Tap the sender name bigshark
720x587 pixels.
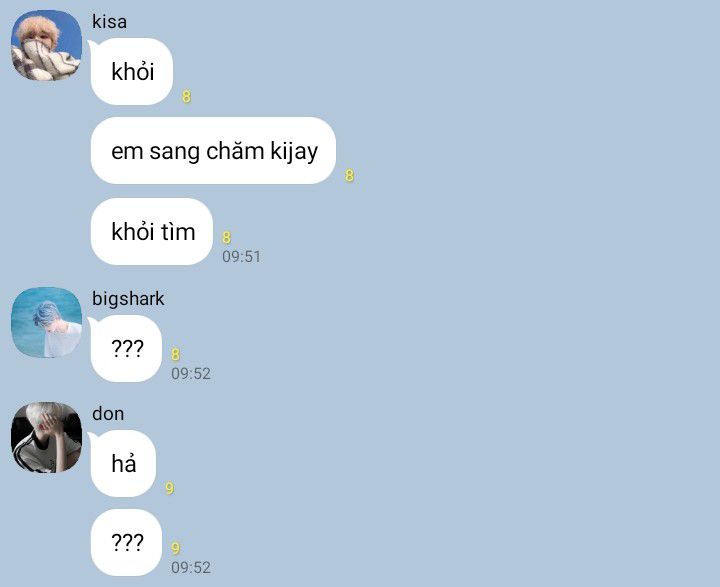(x=128, y=299)
